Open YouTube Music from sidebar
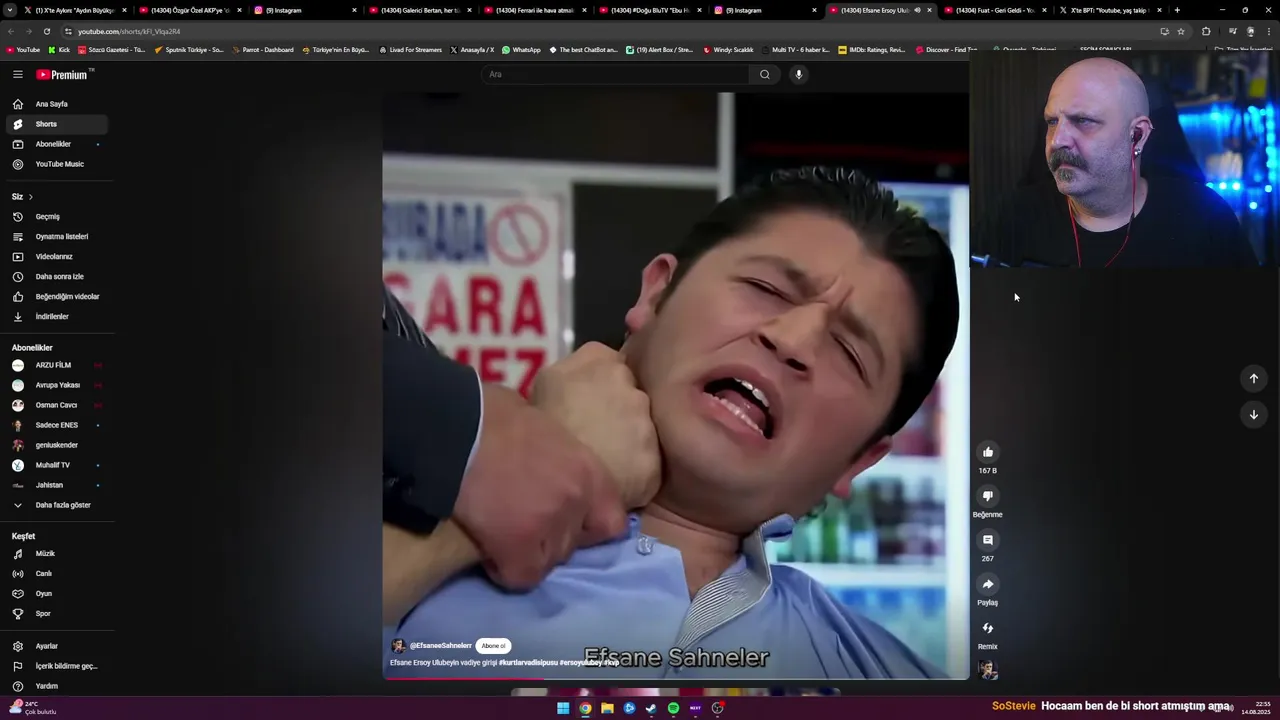Image resolution: width=1280 pixels, height=720 pixels. 55,164
